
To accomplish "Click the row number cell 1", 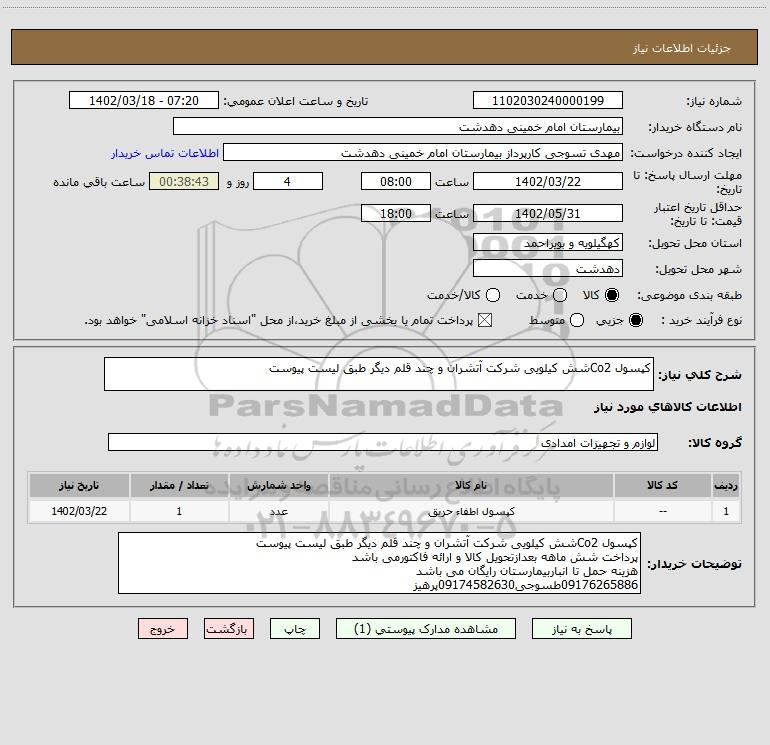I will pyautogui.click(x=726, y=511).
